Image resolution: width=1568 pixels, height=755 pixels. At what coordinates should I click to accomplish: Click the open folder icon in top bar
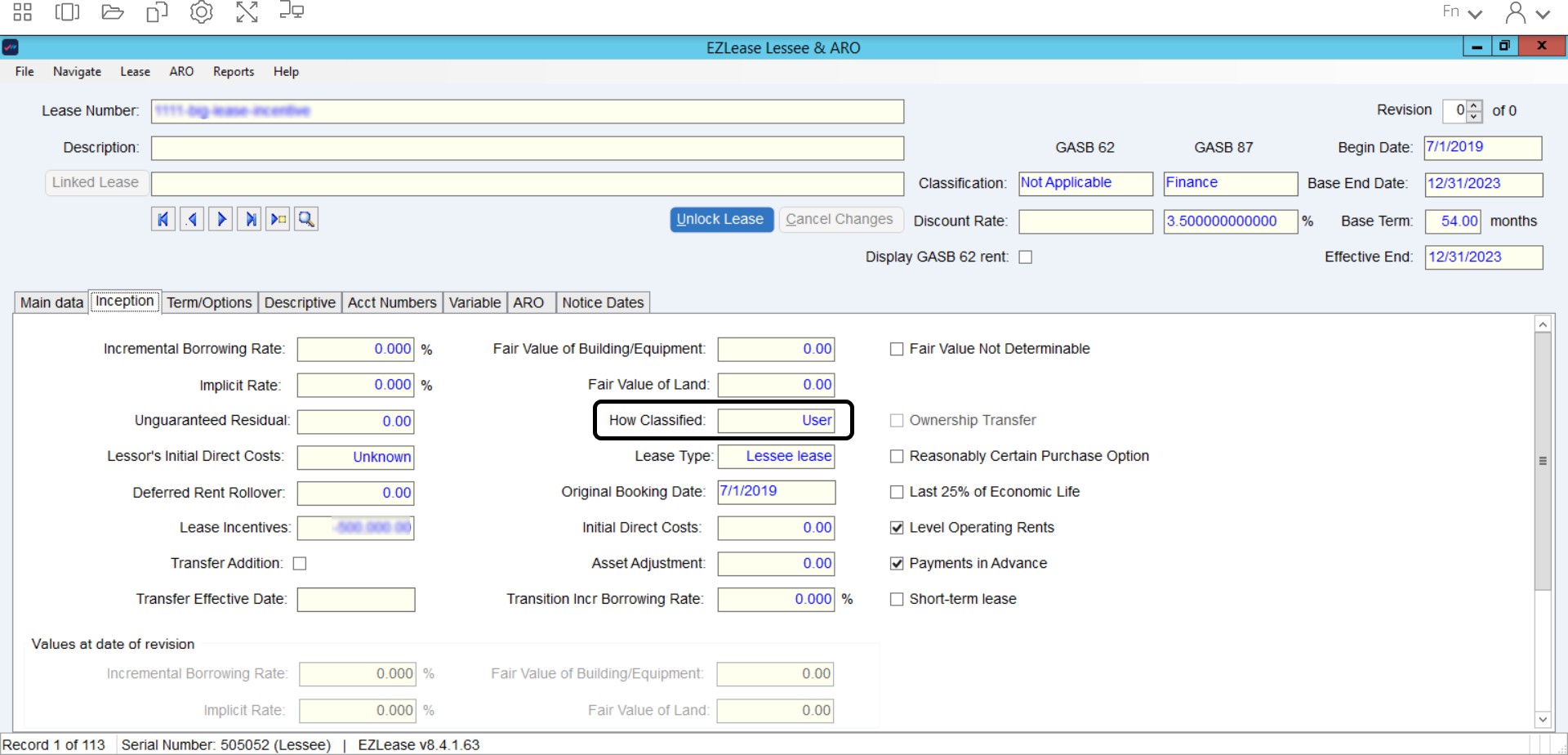click(112, 12)
